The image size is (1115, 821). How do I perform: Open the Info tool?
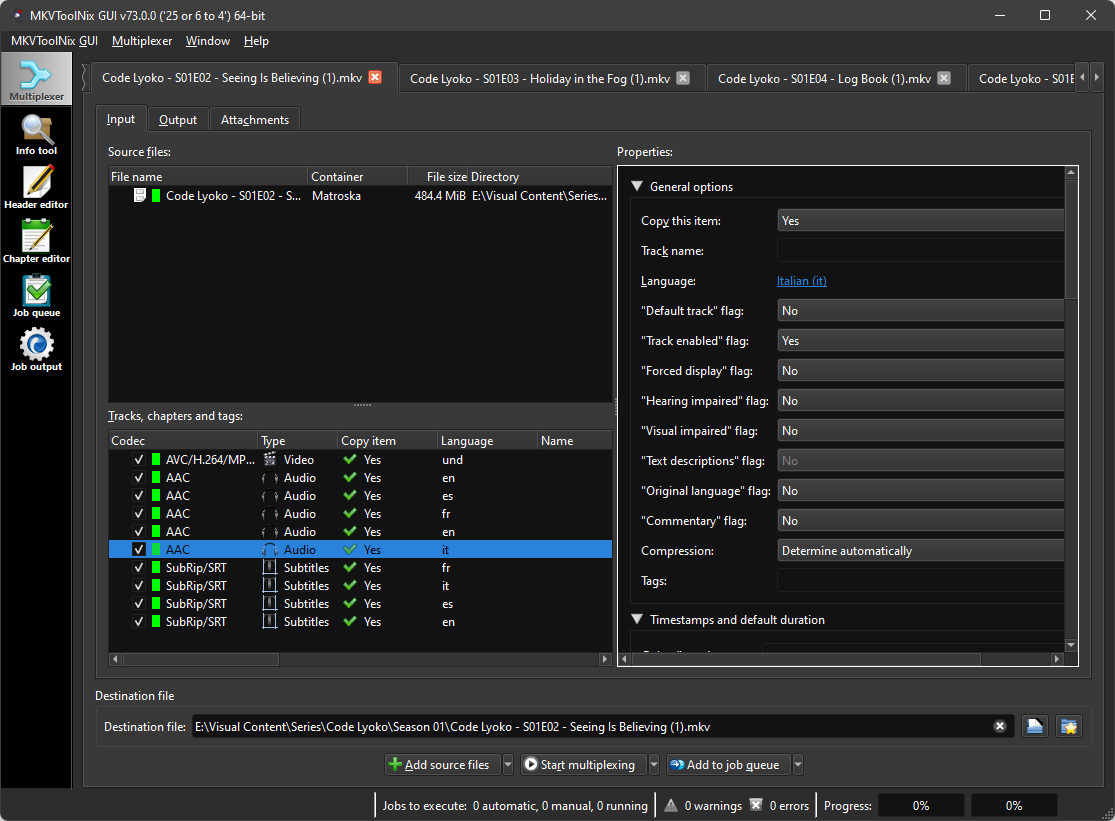tap(36, 134)
